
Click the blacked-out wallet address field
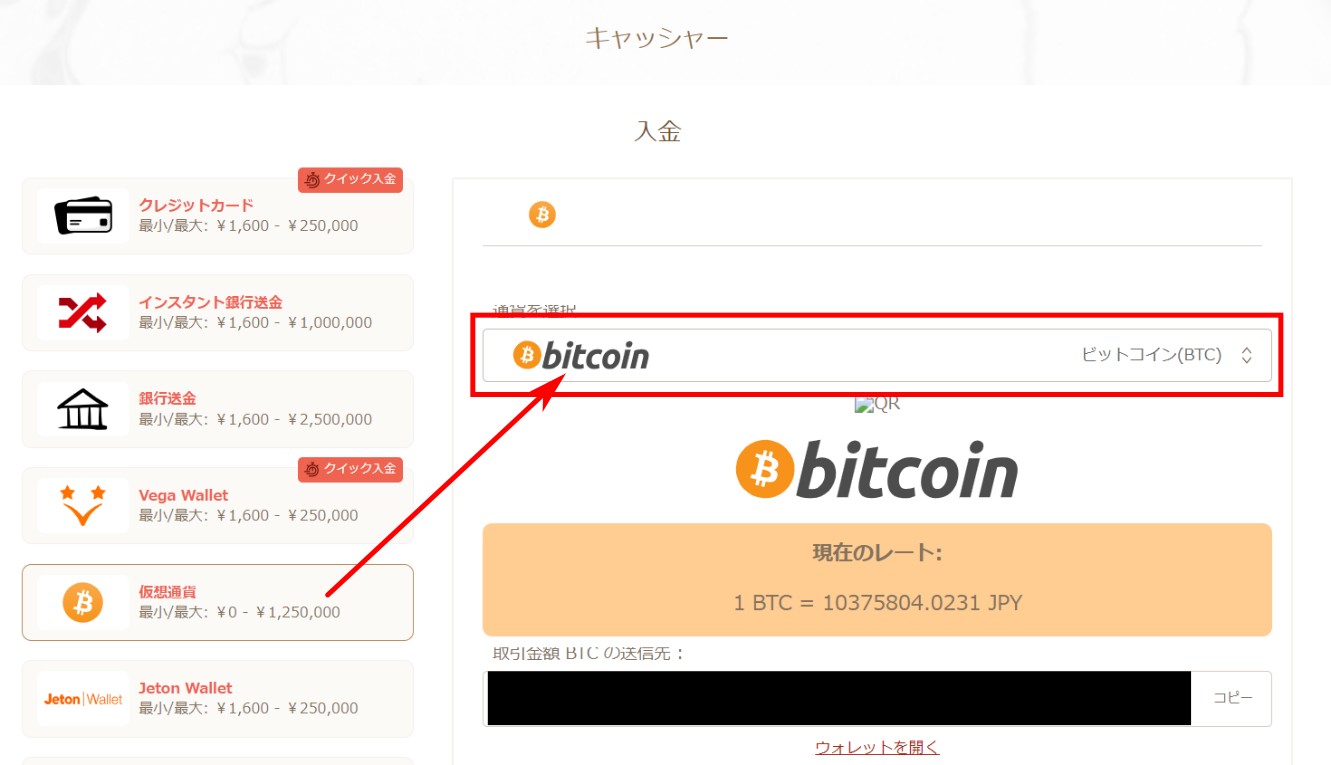[x=839, y=698]
